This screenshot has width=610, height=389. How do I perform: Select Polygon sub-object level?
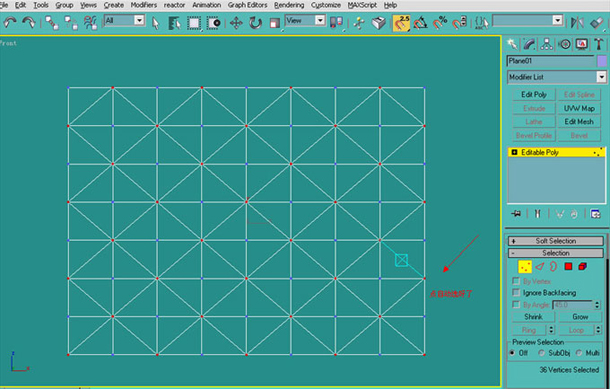tap(568, 266)
